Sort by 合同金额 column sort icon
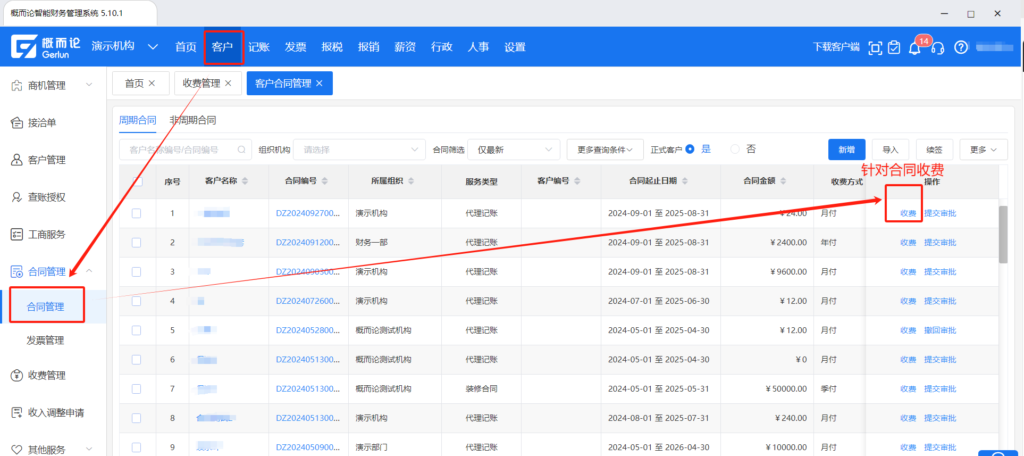The width and height of the screenshot is (1024, 456). 782,181
